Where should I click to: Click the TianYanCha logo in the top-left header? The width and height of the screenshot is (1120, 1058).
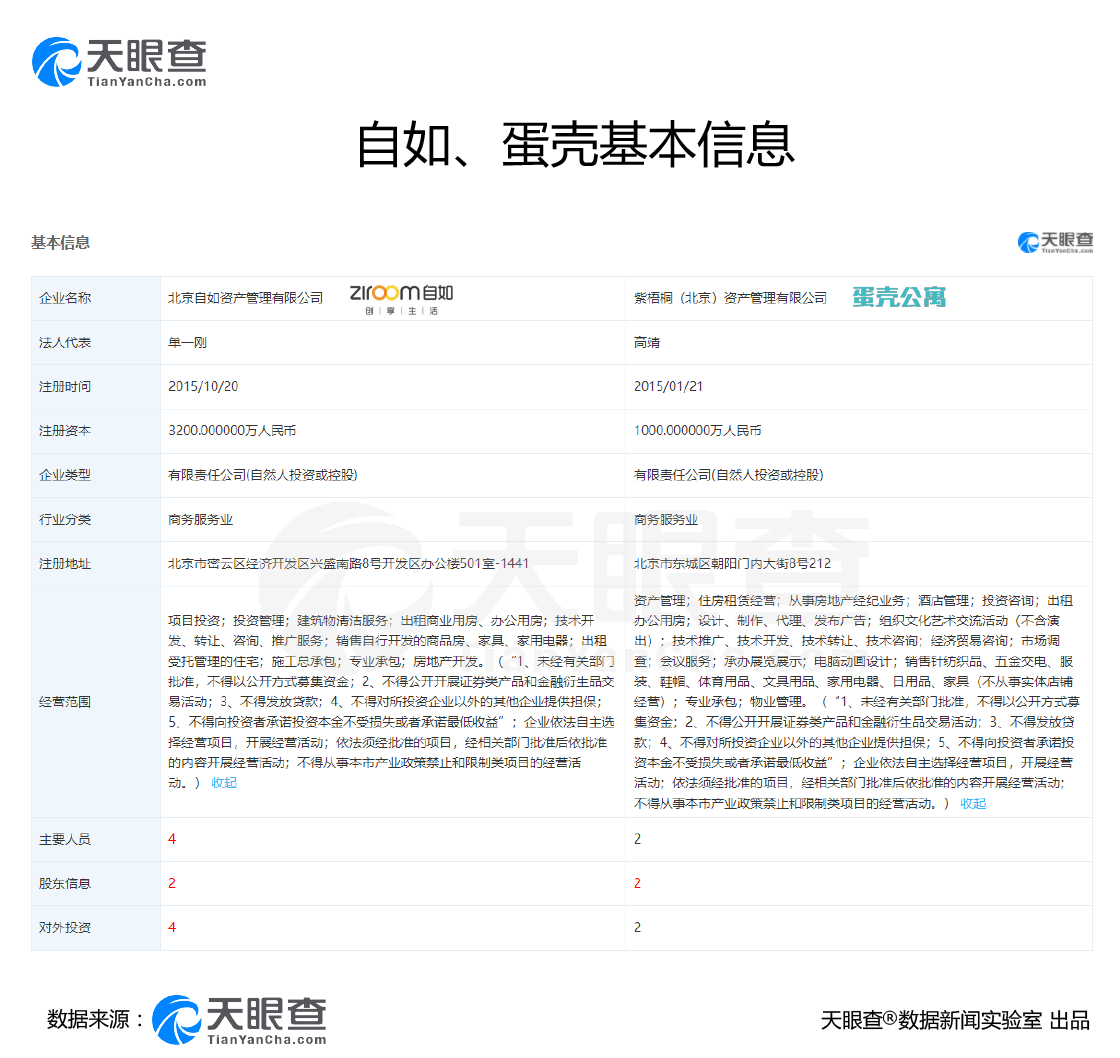(118, 62)
